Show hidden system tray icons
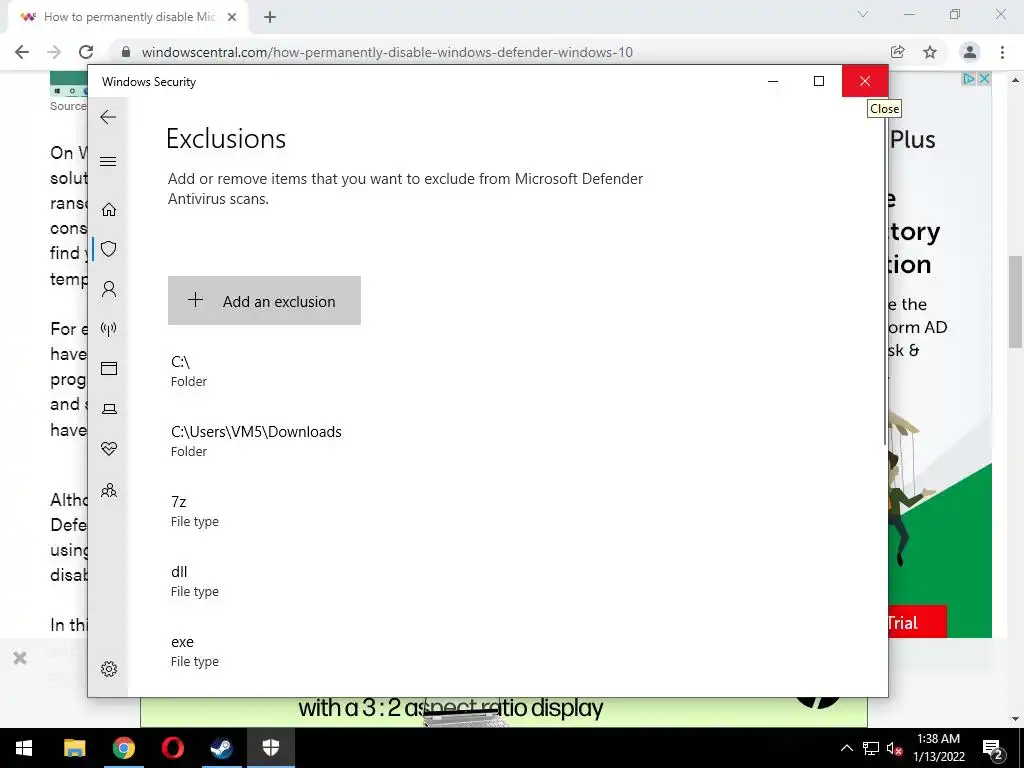The image size is (1024, 768). pos(846,748)
